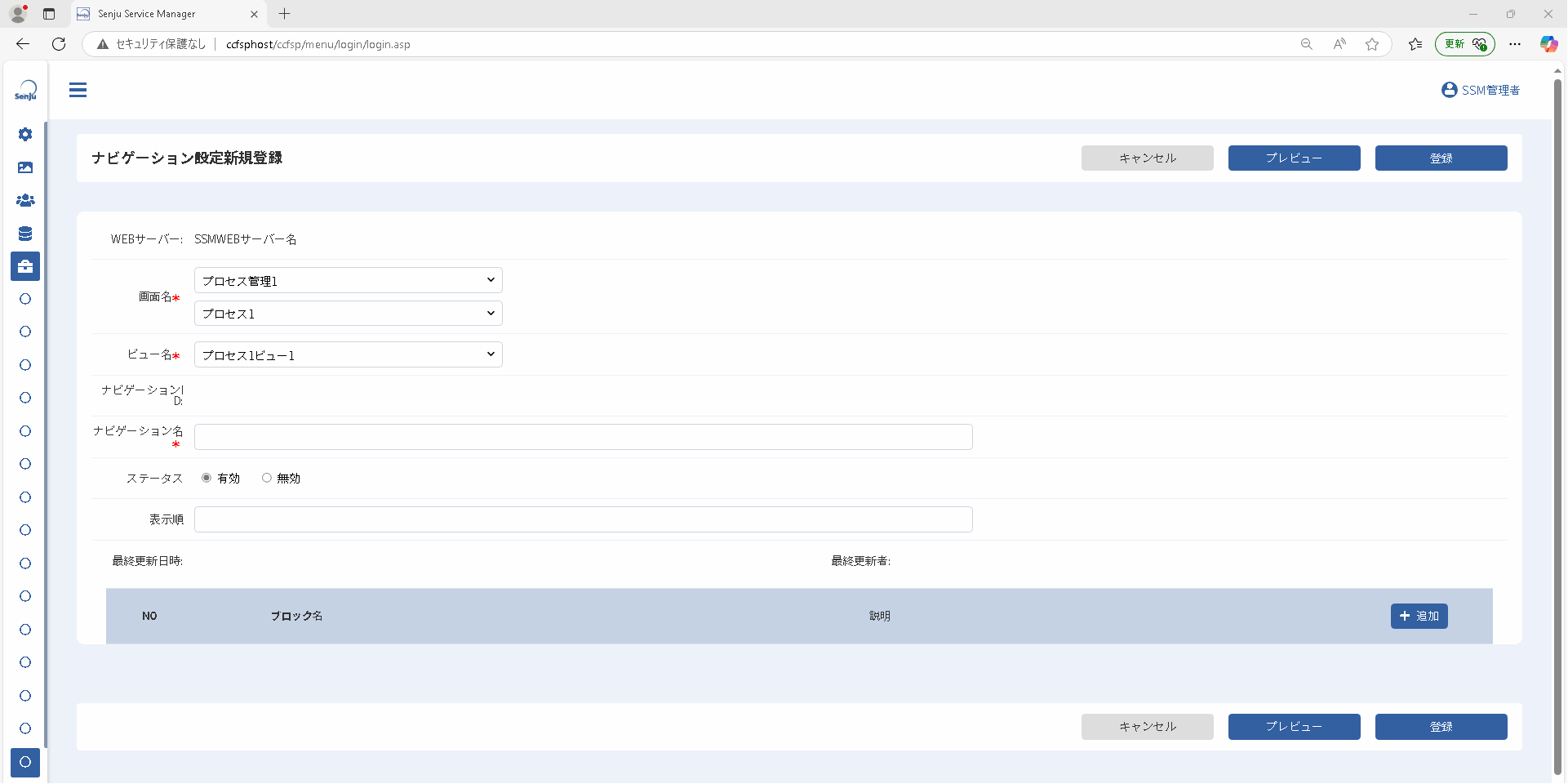Click the 説明 column header
The height and width of the screenshot is (784, 1568).
[880, 616]
